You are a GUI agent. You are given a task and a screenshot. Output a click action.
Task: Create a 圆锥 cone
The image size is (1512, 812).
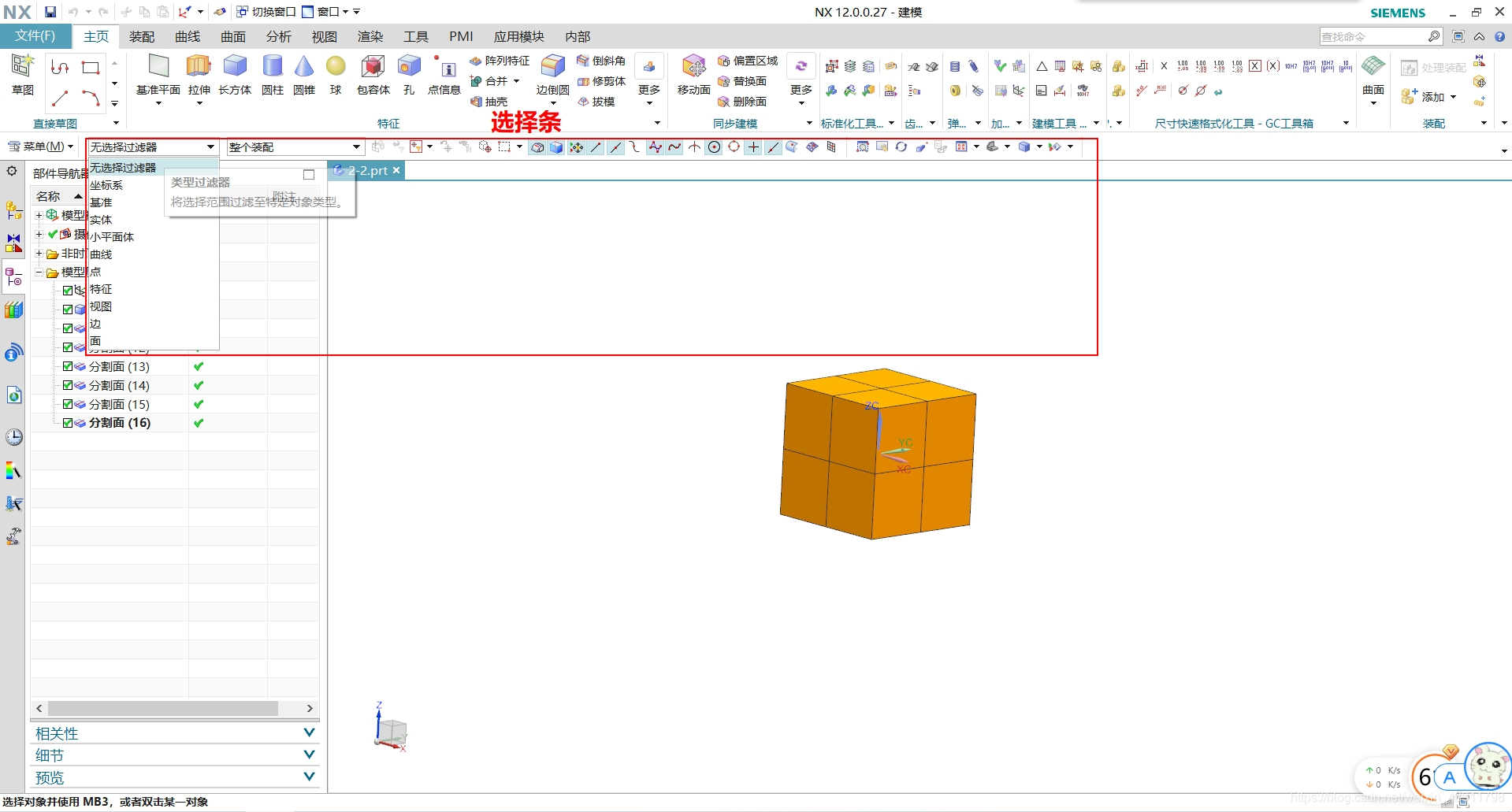pyautogui.click(x=304, y=74)
